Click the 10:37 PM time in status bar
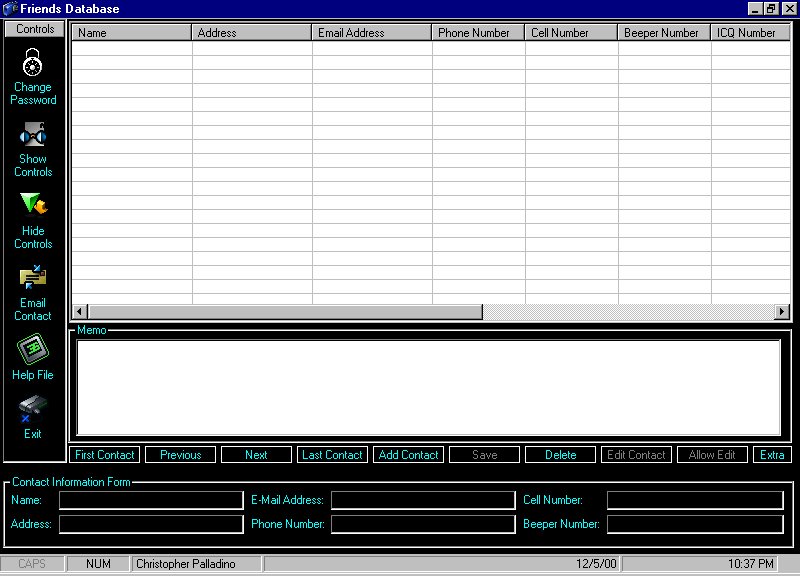 (751, 564)
